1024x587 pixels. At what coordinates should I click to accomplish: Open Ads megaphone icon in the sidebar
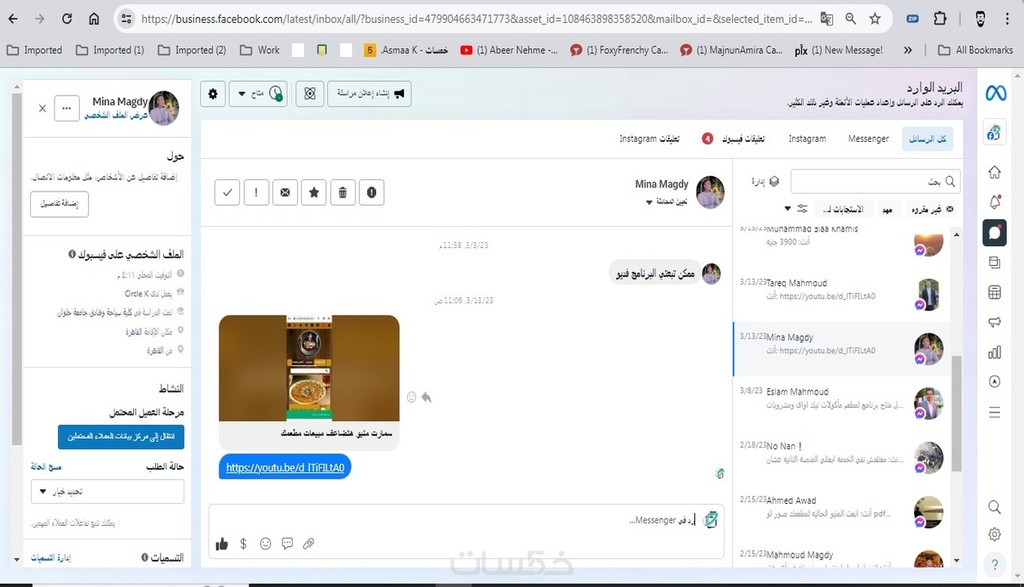(995, 322)
